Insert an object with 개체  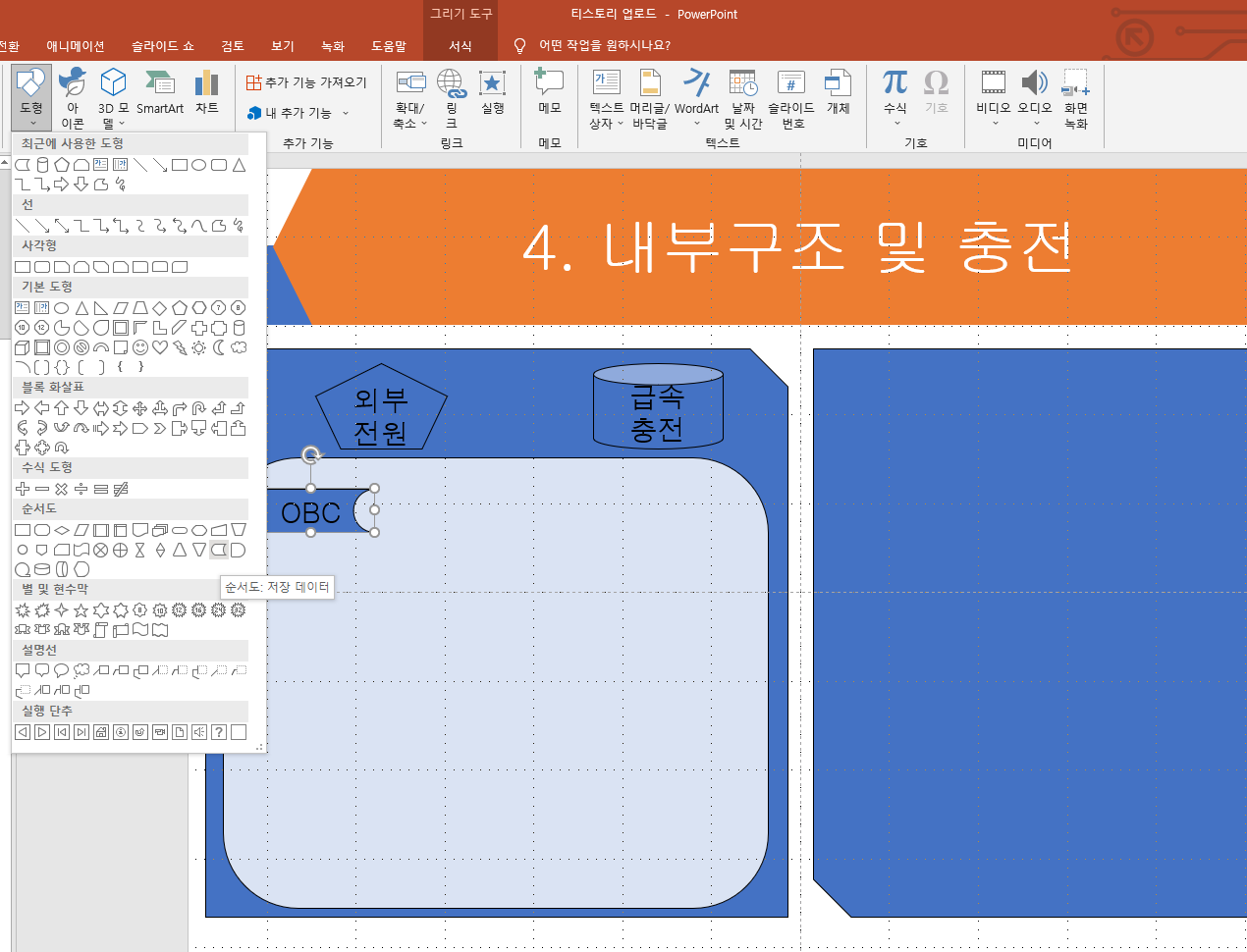838,92
